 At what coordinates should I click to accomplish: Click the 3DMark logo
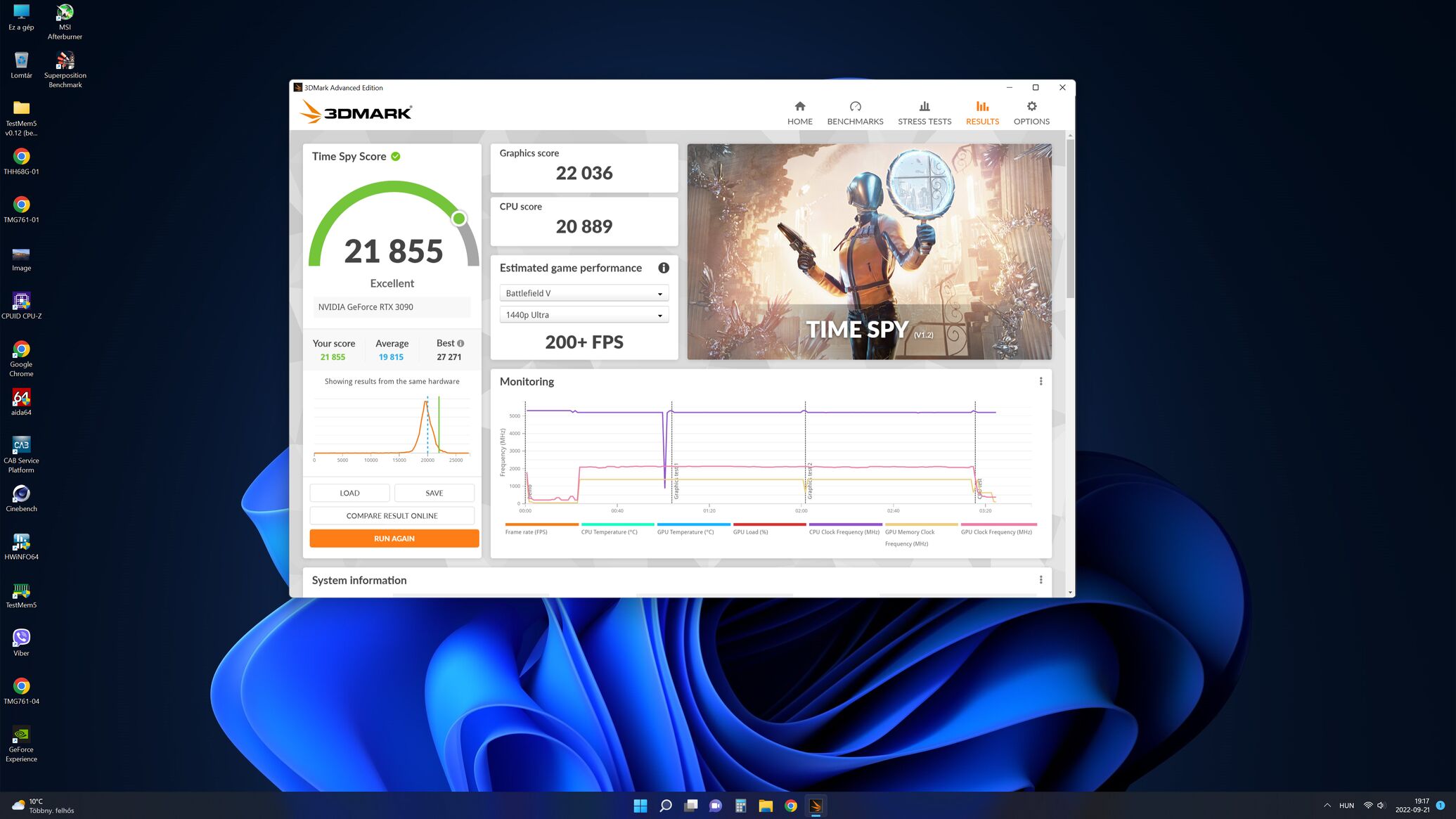click(x=356, y=112)
